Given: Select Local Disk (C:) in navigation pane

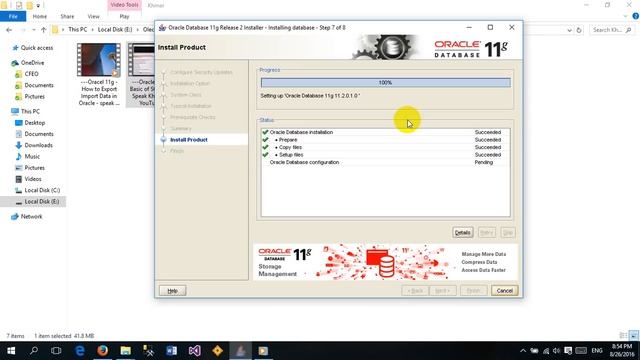Looking at the screenshot, I should click(x=42, y=190).
